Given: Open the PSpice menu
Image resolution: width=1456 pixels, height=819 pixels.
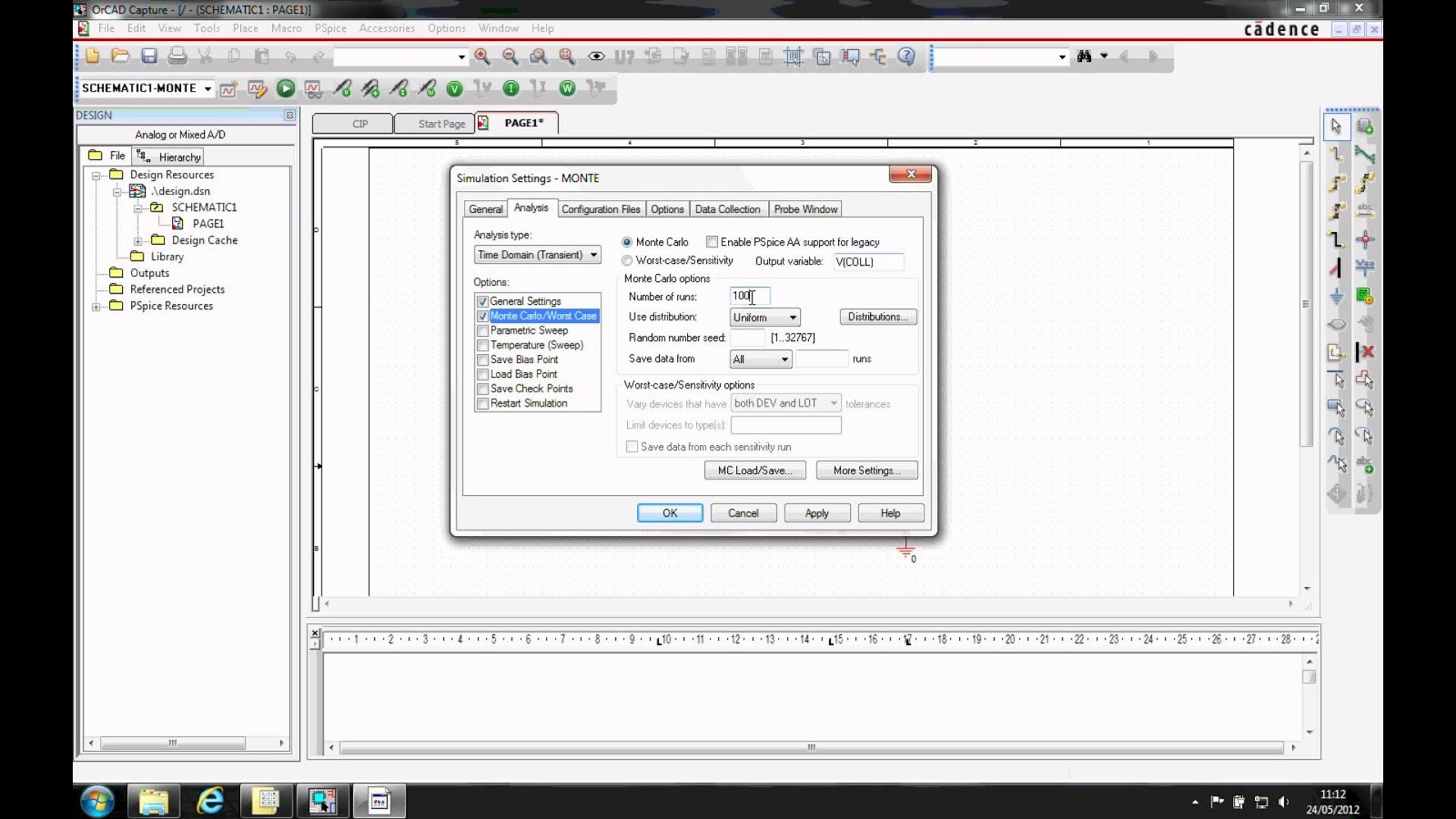Looking at the screenshot, I should [x=330, y=28].
